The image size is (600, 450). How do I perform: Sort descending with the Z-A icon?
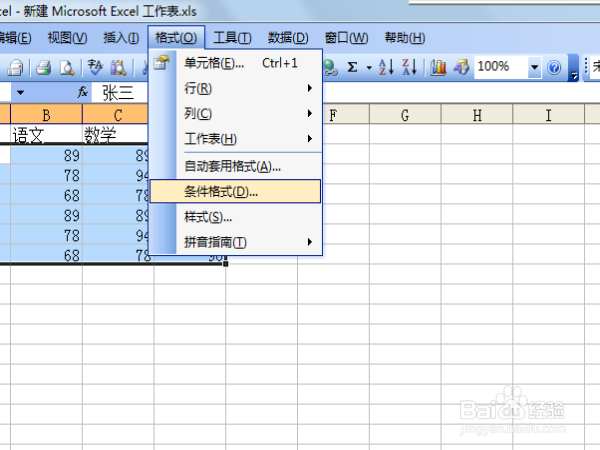pyautogui.click(x=409, y=67)
